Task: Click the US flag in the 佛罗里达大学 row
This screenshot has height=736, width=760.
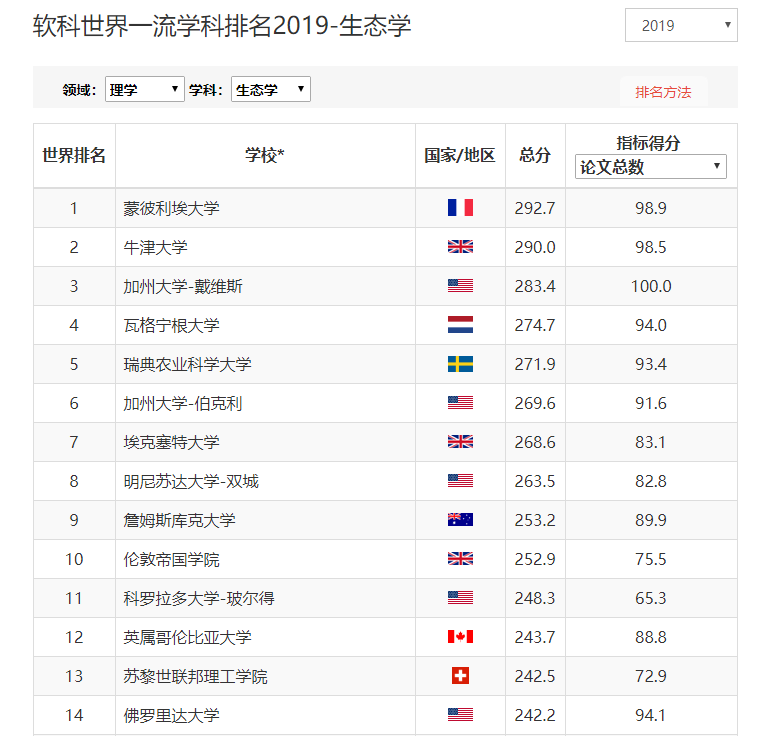Action: [x=460, y=715]
